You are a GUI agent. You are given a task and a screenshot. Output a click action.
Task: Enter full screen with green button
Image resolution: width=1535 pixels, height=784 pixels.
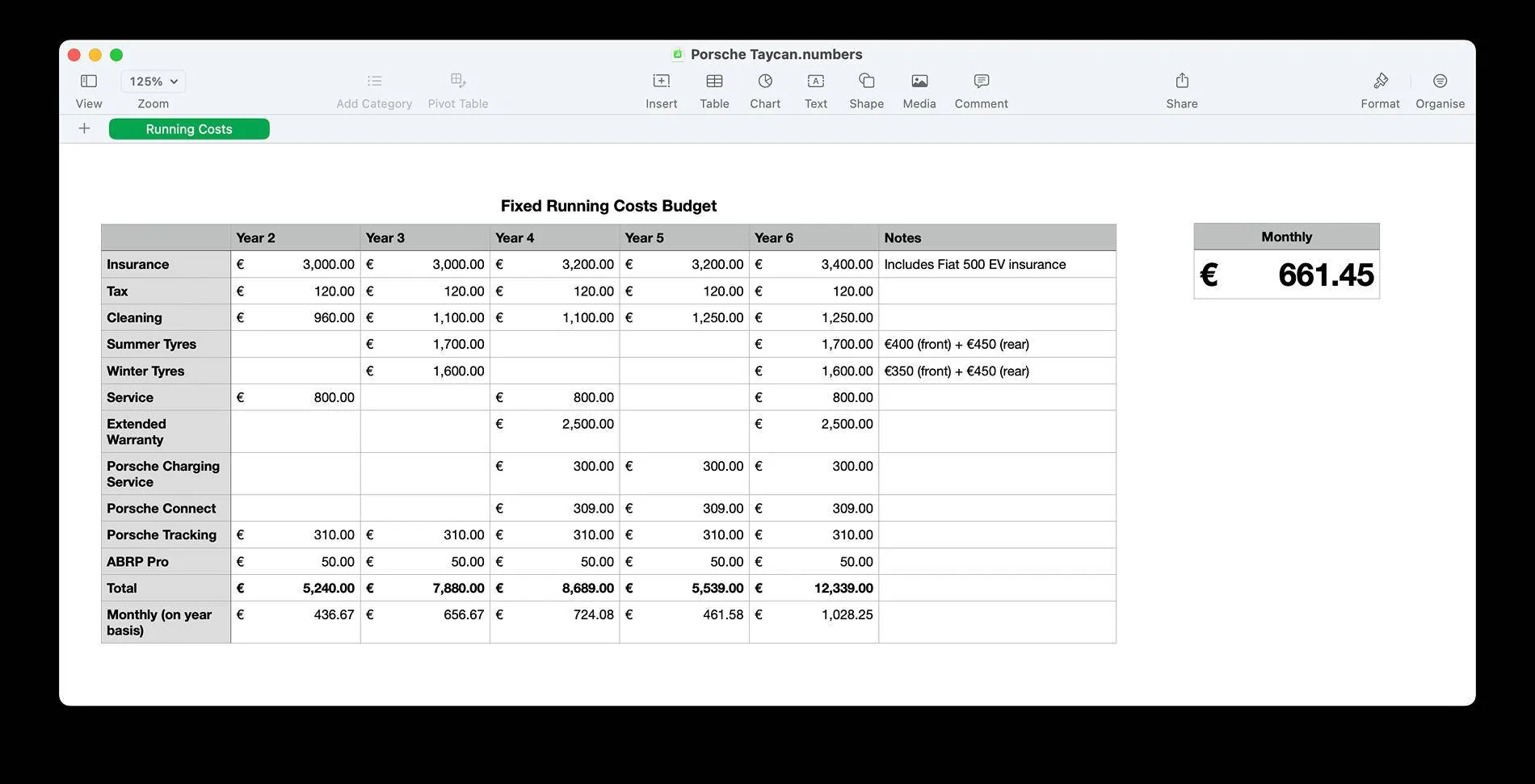(x=116, y=55)
